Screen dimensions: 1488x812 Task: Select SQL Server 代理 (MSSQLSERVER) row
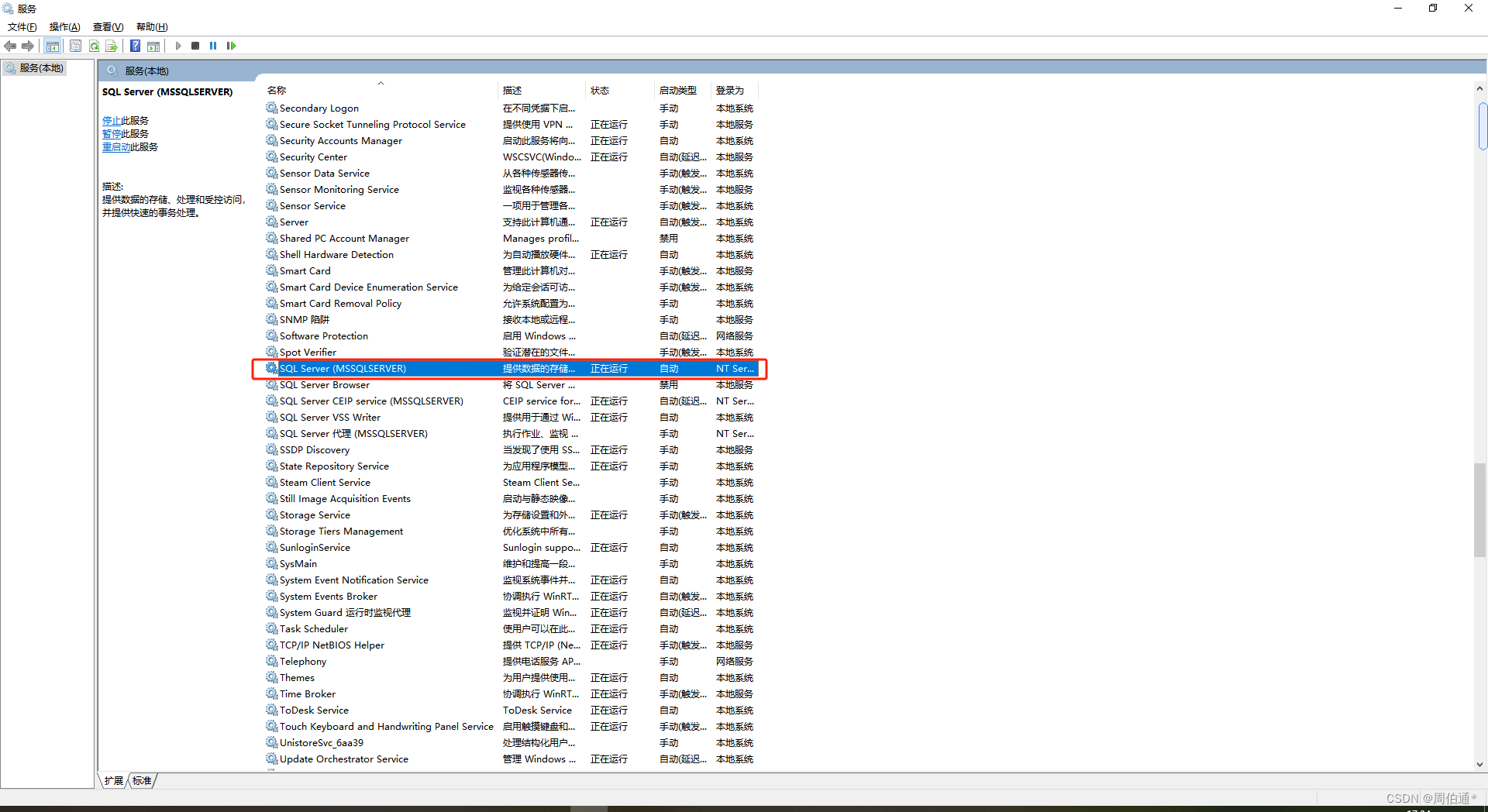point(511,434)
